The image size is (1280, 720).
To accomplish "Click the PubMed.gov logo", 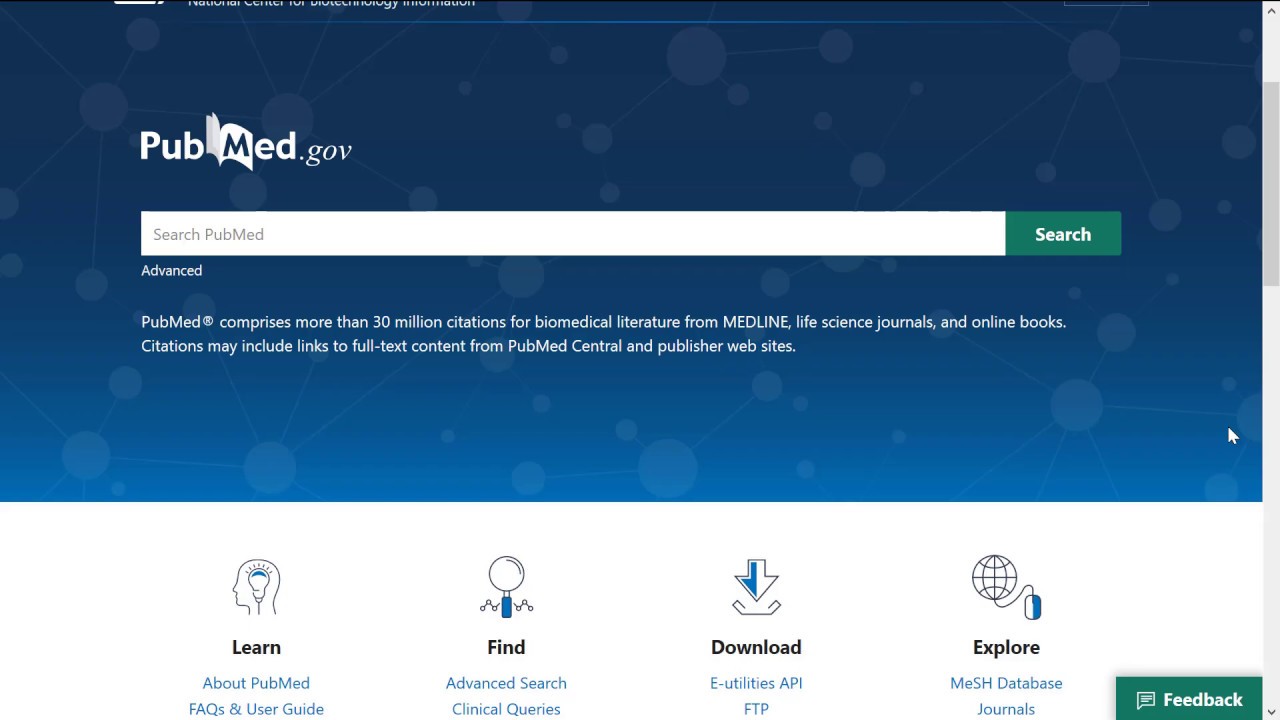I will click(246, 142).
